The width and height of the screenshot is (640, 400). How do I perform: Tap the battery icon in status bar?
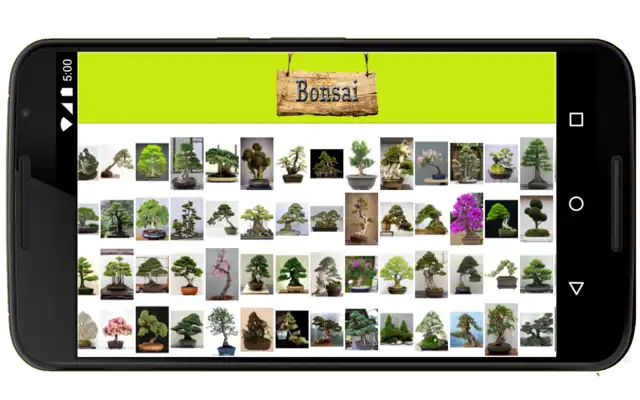click(67, 92)
